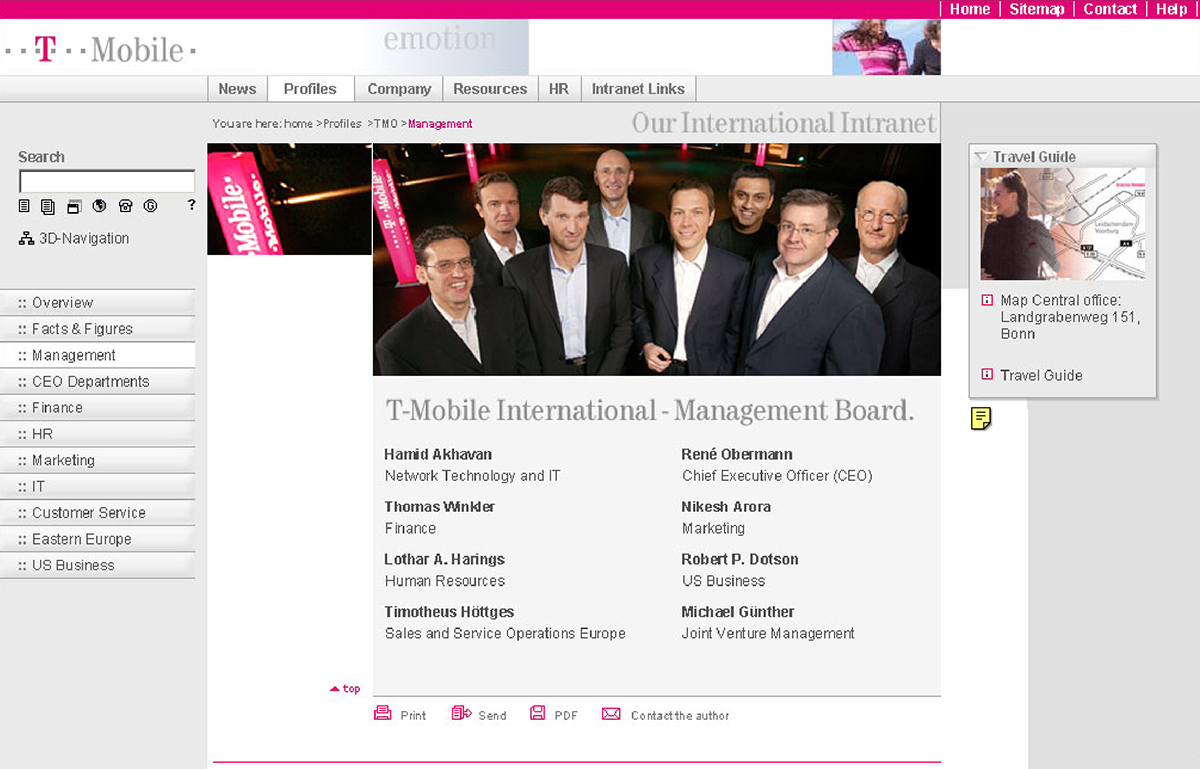Click the Travel Guide map thumbnail

(x=1063, y=223)
